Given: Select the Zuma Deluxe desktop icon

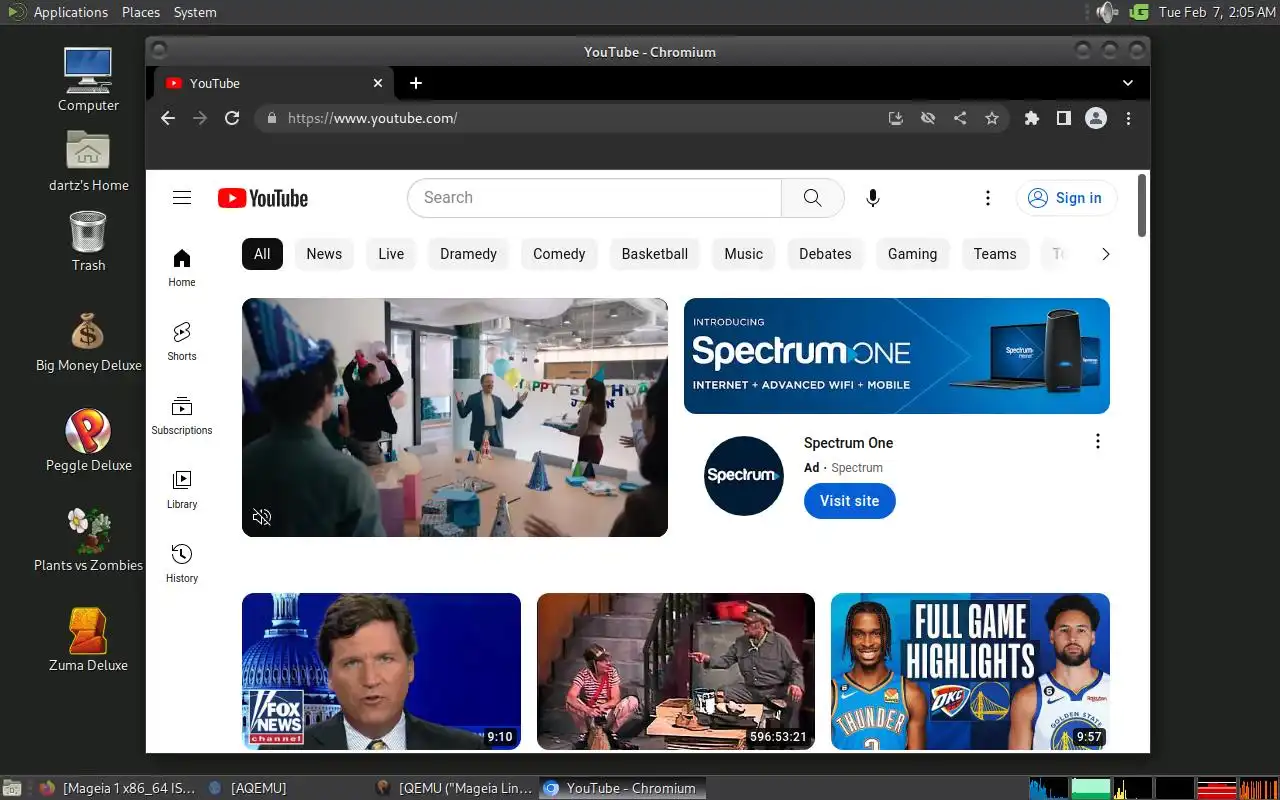Looking at the screenshot, I should tap(88, 640).
